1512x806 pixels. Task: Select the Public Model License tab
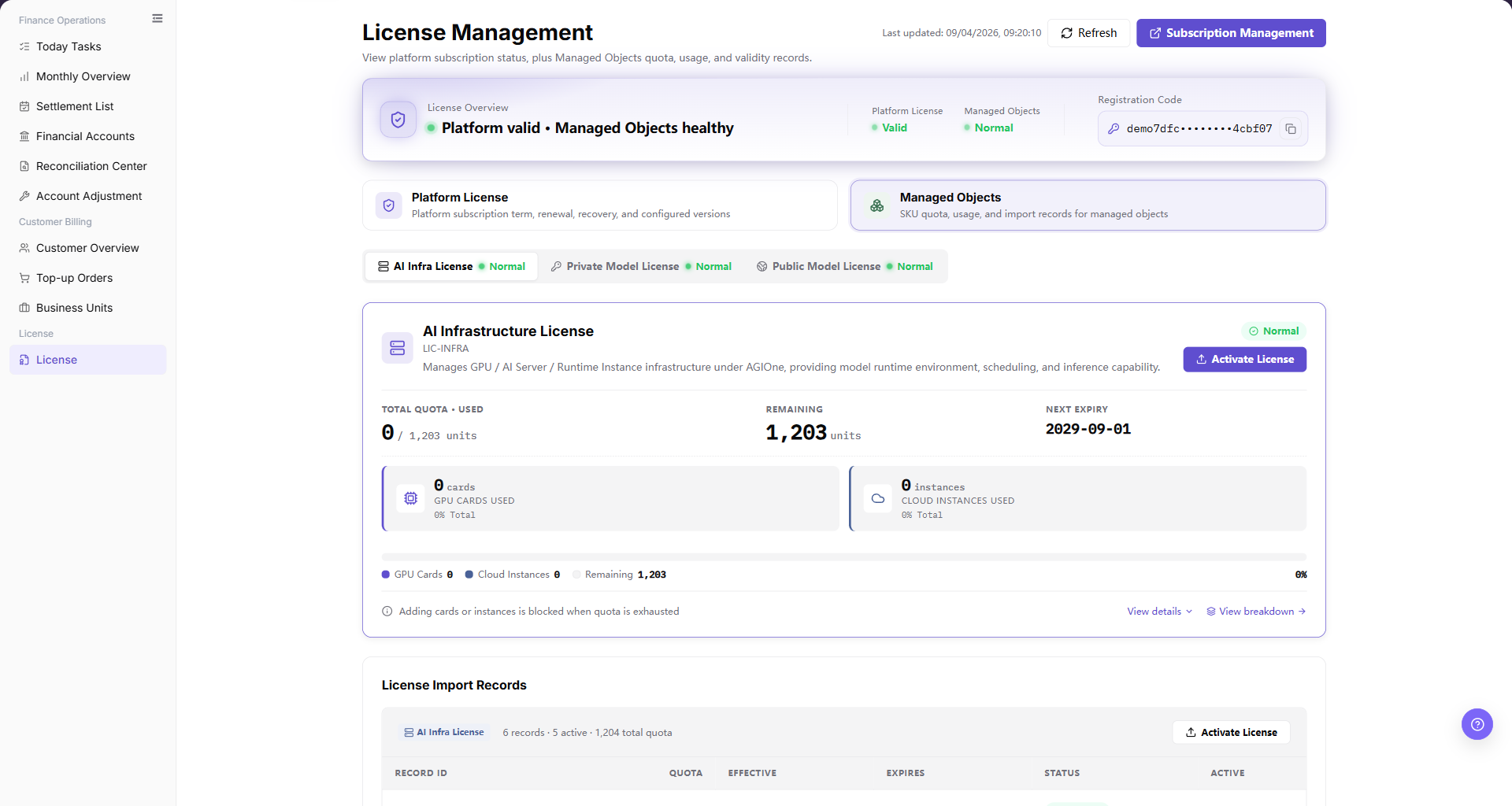click(x=844, y=267)
